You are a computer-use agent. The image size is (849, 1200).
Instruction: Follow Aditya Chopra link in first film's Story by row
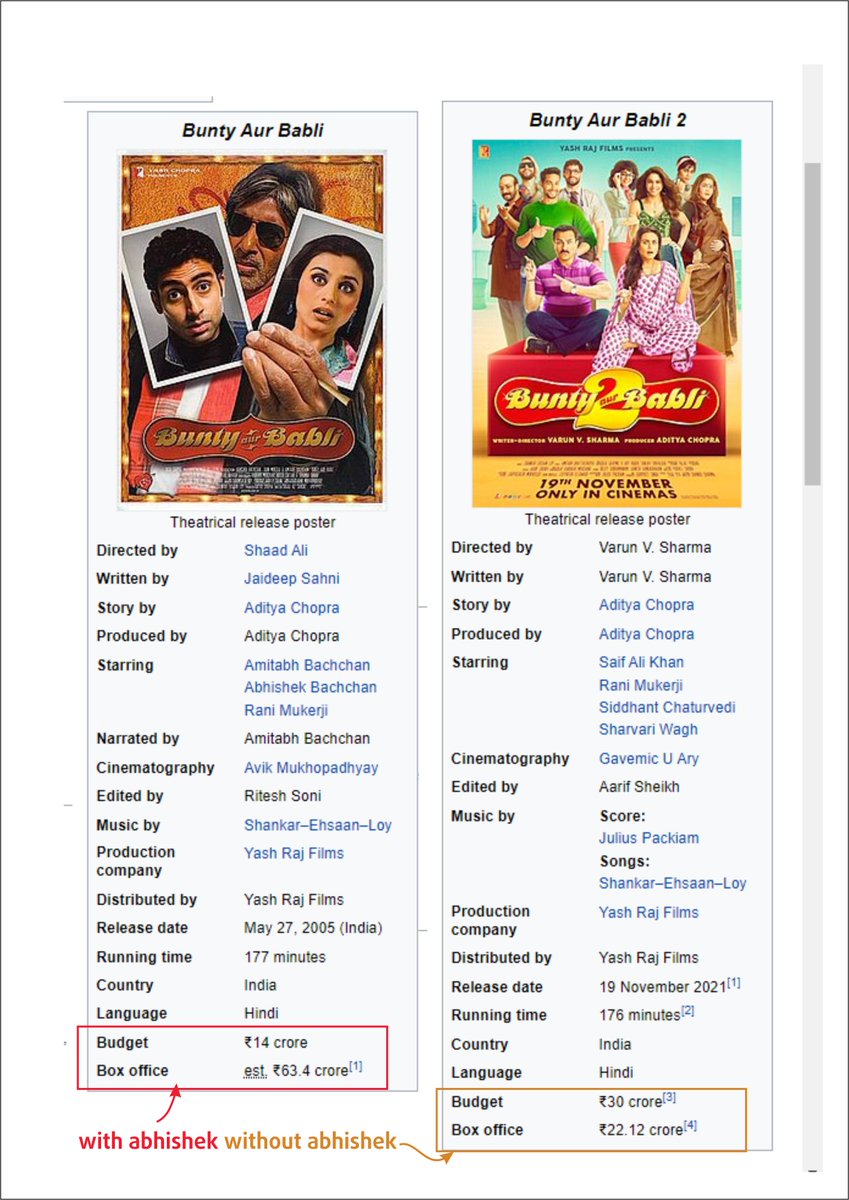pyautogui.click(x=292, y=607)
